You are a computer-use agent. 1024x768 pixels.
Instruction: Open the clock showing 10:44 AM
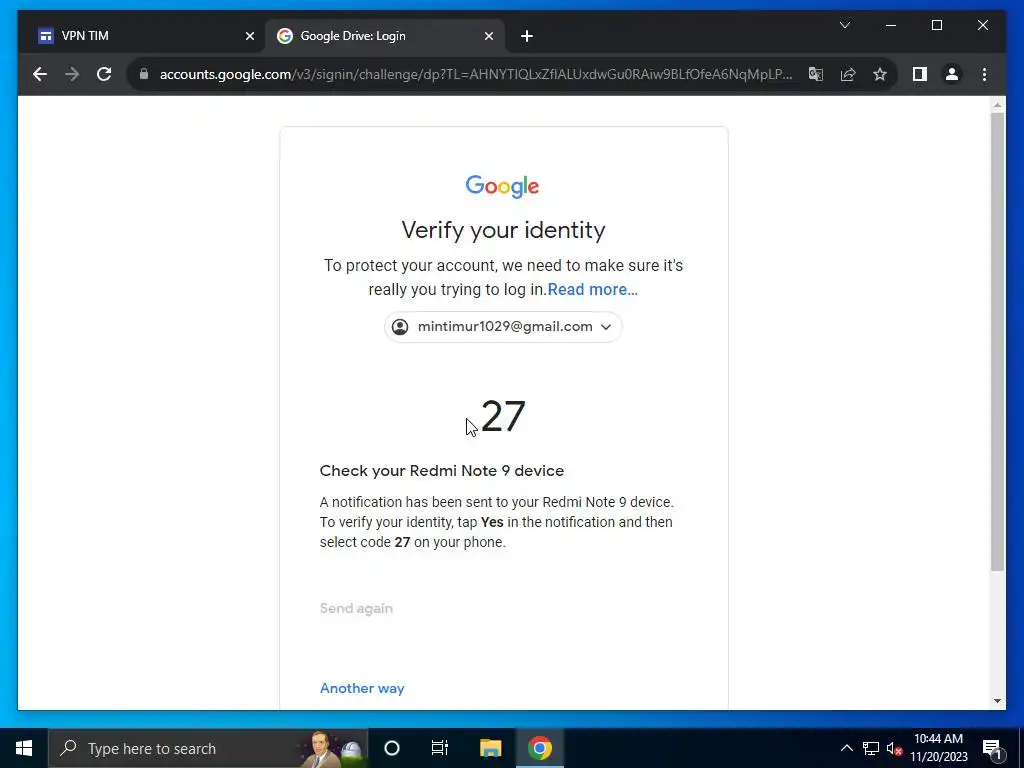(938, 748)
